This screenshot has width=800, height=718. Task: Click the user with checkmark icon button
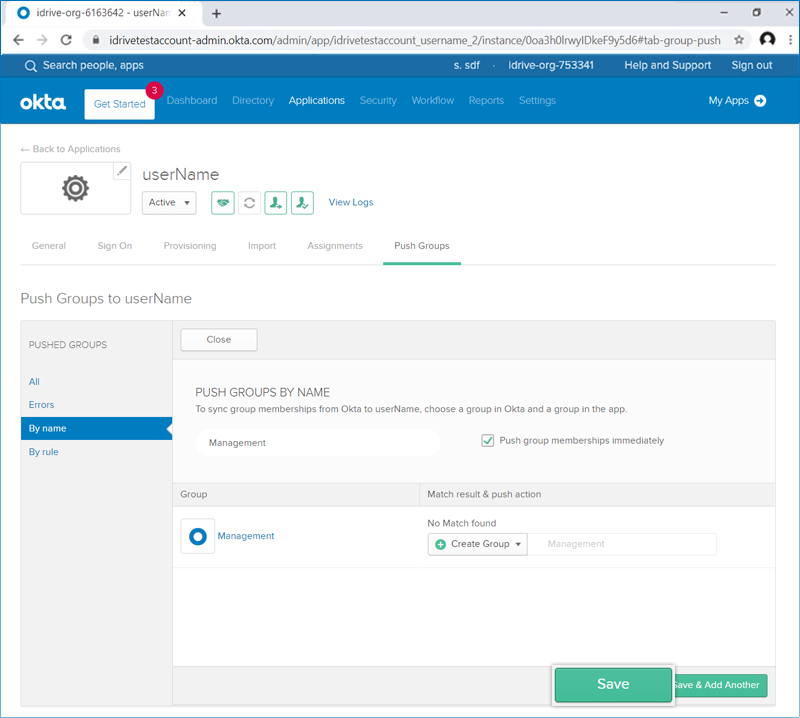pos(303,203)
